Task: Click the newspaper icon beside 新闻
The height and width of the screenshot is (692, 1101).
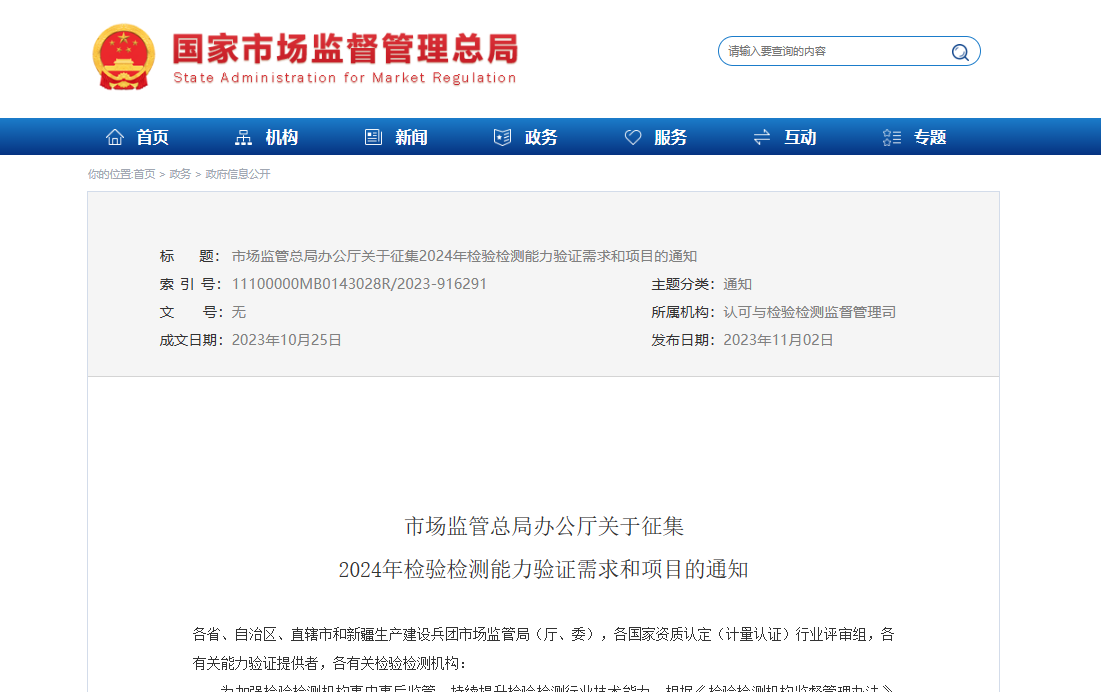Action: click(373, 137)
